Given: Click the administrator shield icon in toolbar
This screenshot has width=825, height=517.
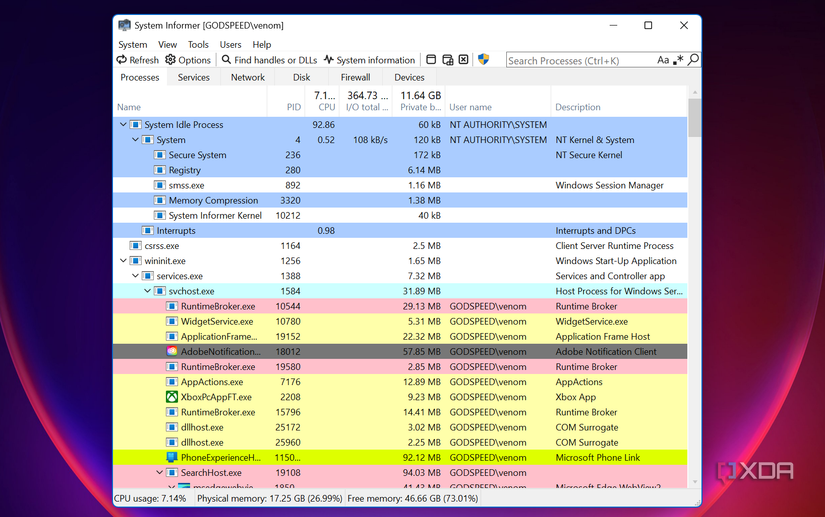Looking at the screenshot, I should point(483,59).
